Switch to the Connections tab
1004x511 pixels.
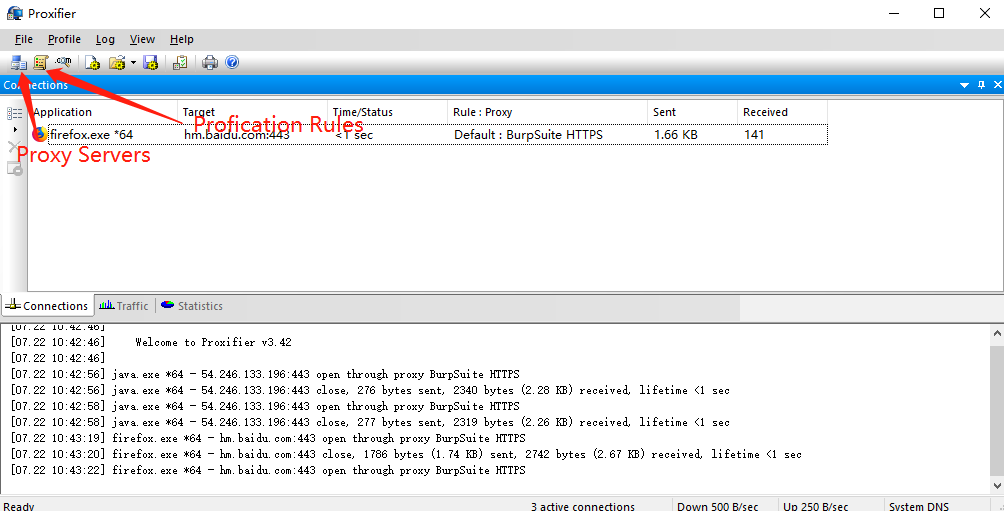tap(47, 306)
